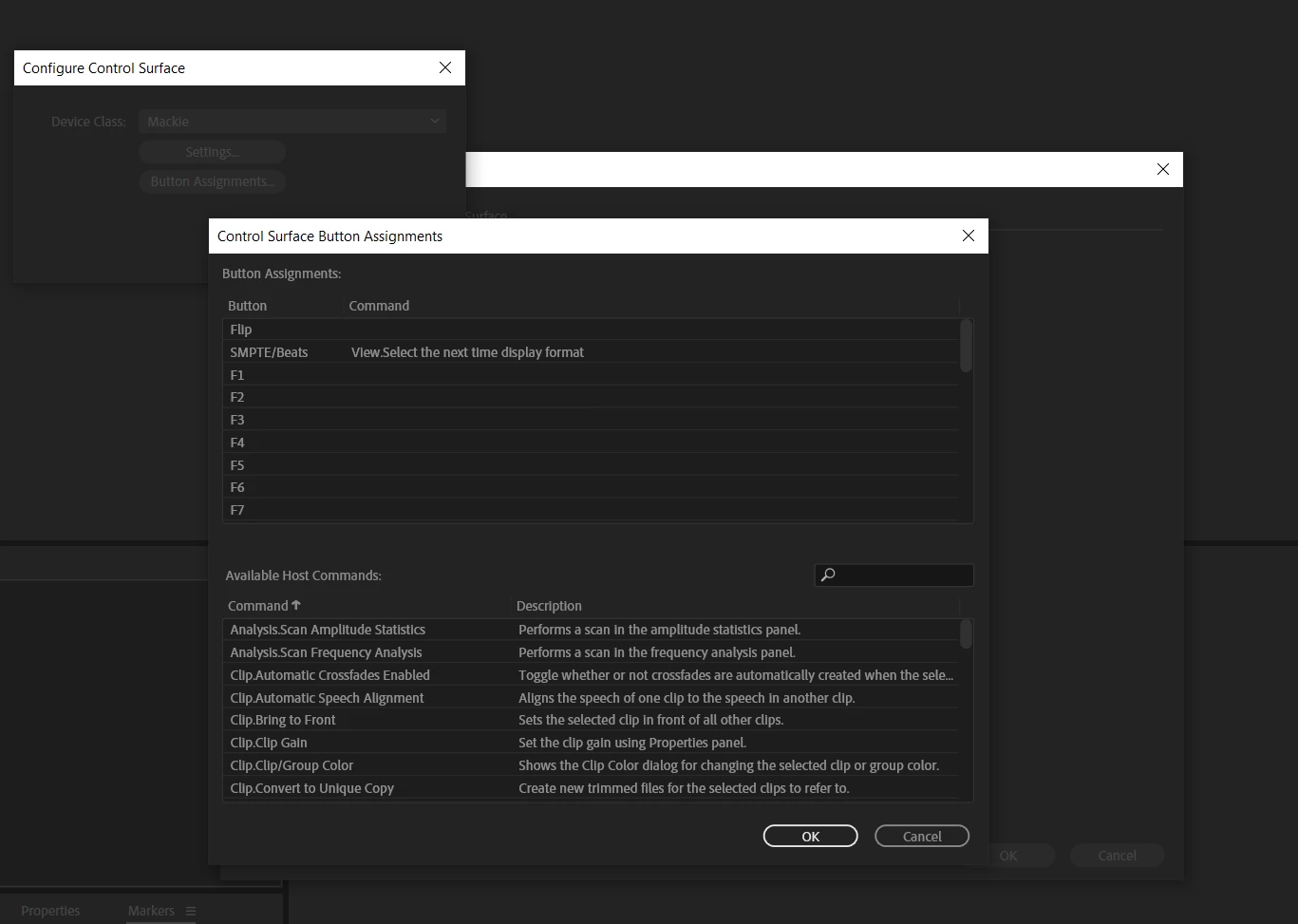Click the Button Assignments list scrollbar thumb
Screen dimensions: 1298x924
coord(967,346)
